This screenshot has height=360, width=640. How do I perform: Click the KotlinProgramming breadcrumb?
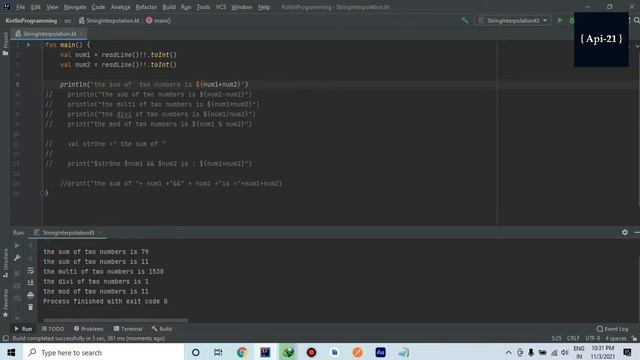pyautogui.click(x=31, y=20)
